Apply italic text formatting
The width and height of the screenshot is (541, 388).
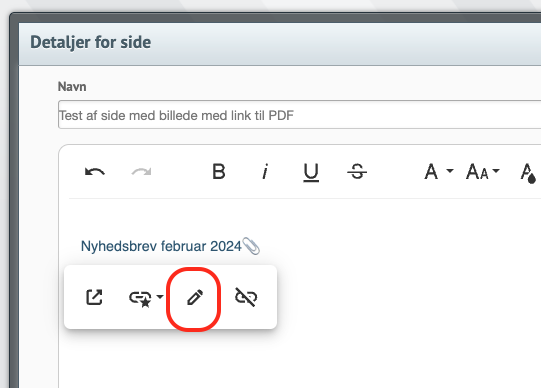point(265,171)
